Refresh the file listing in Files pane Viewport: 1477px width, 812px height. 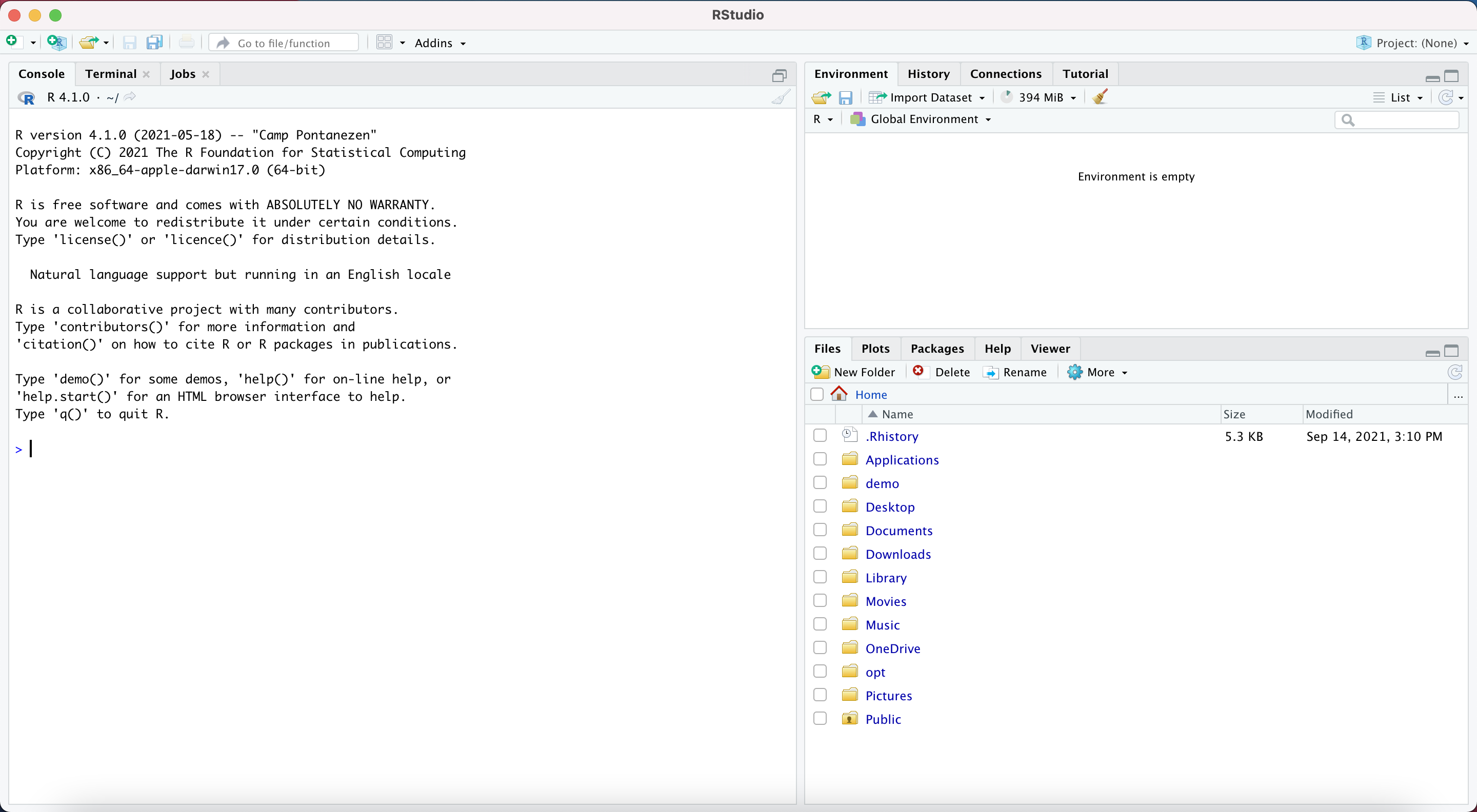(1454, 372)
